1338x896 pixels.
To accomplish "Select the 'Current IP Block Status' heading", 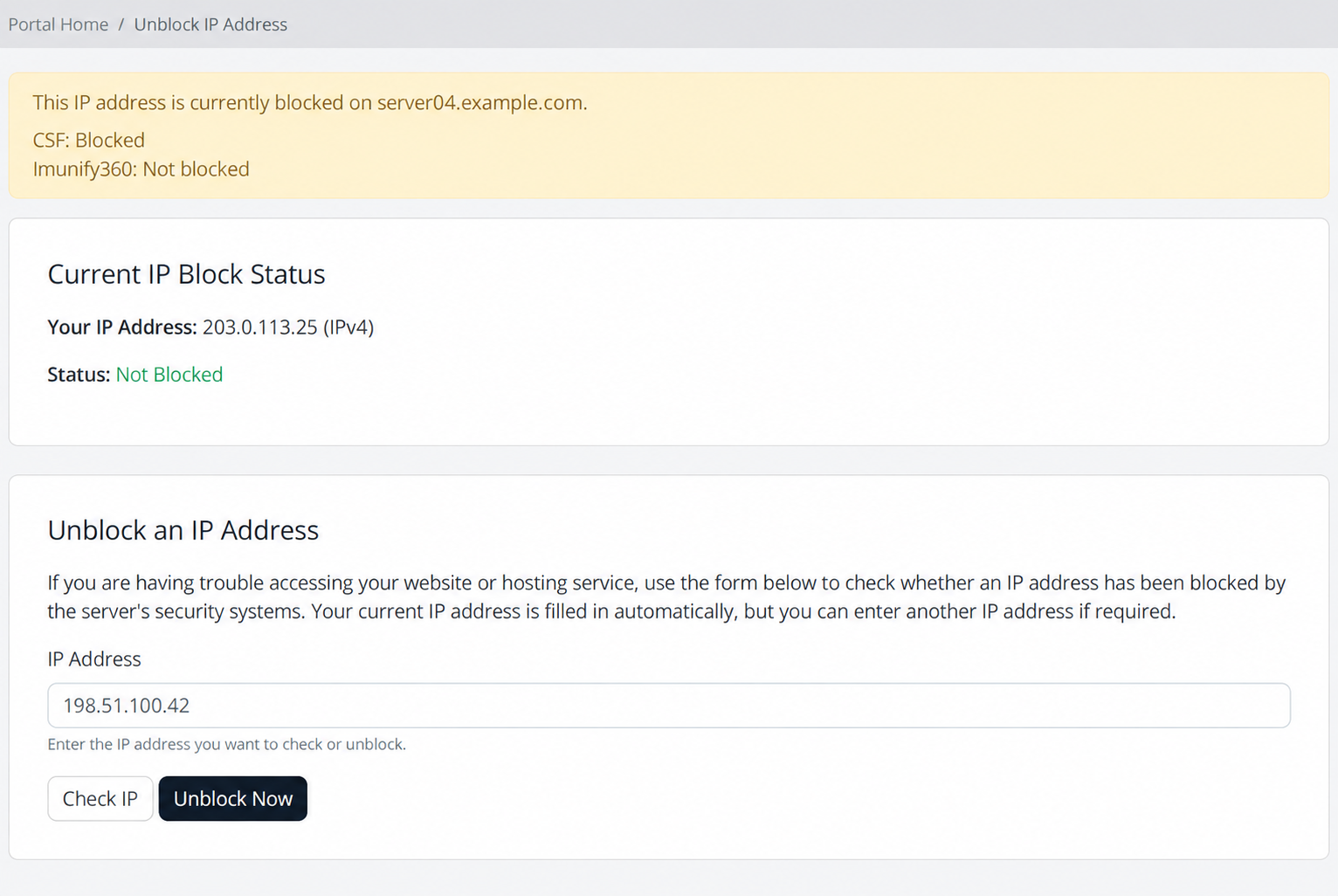I will point(186,274).
